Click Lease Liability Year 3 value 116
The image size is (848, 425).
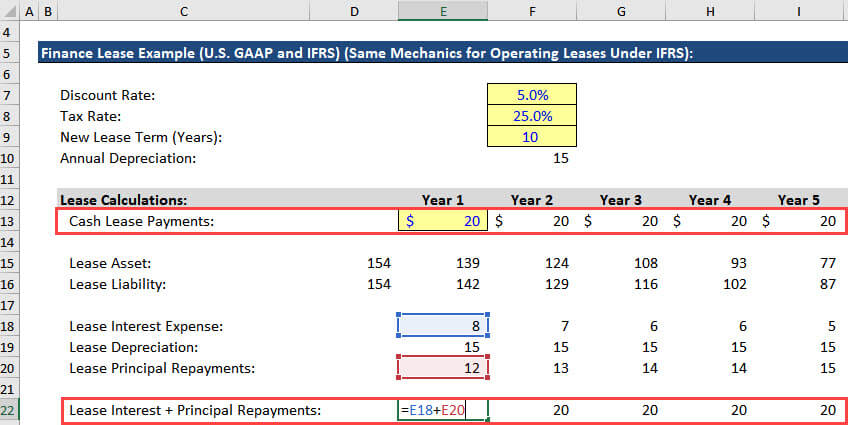[646, 284]
